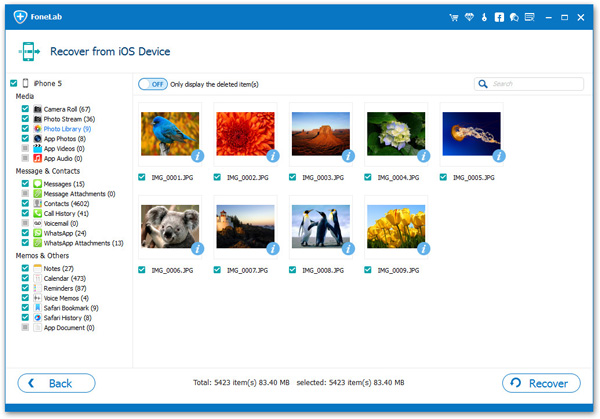The height and width of the screenshot is (419, 600).
Task: Select Photo Stream (36) category
Action: coord(69,119)
